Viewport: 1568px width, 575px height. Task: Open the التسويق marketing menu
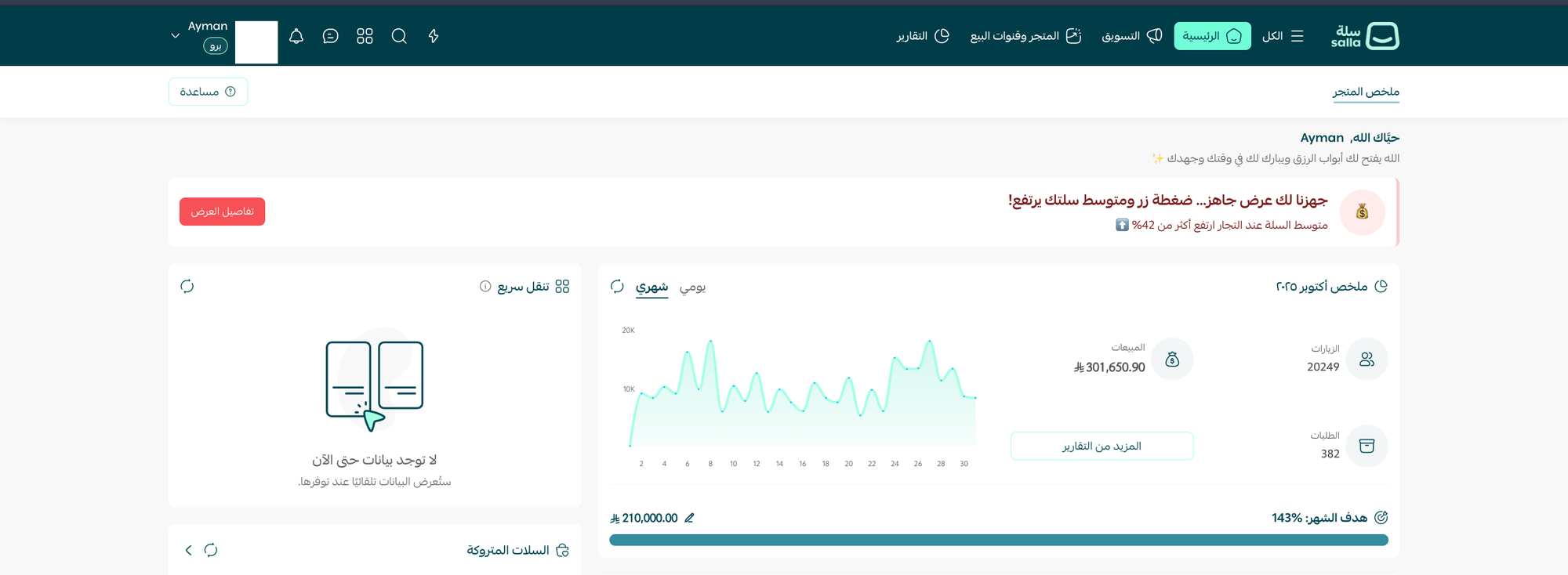click(1131, 36)
